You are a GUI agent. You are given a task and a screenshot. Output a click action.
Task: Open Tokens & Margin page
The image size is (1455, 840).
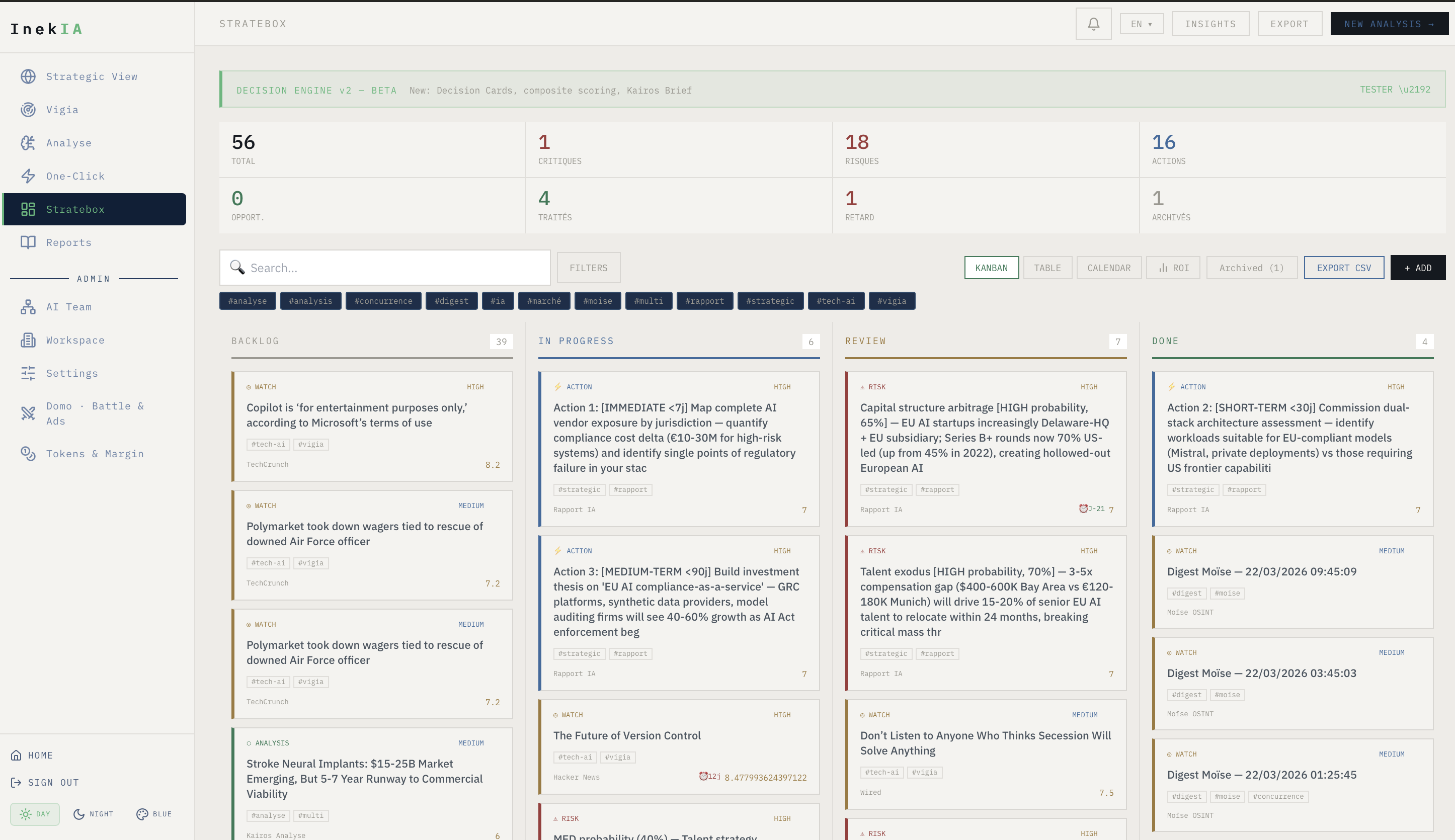coord(95,454)
